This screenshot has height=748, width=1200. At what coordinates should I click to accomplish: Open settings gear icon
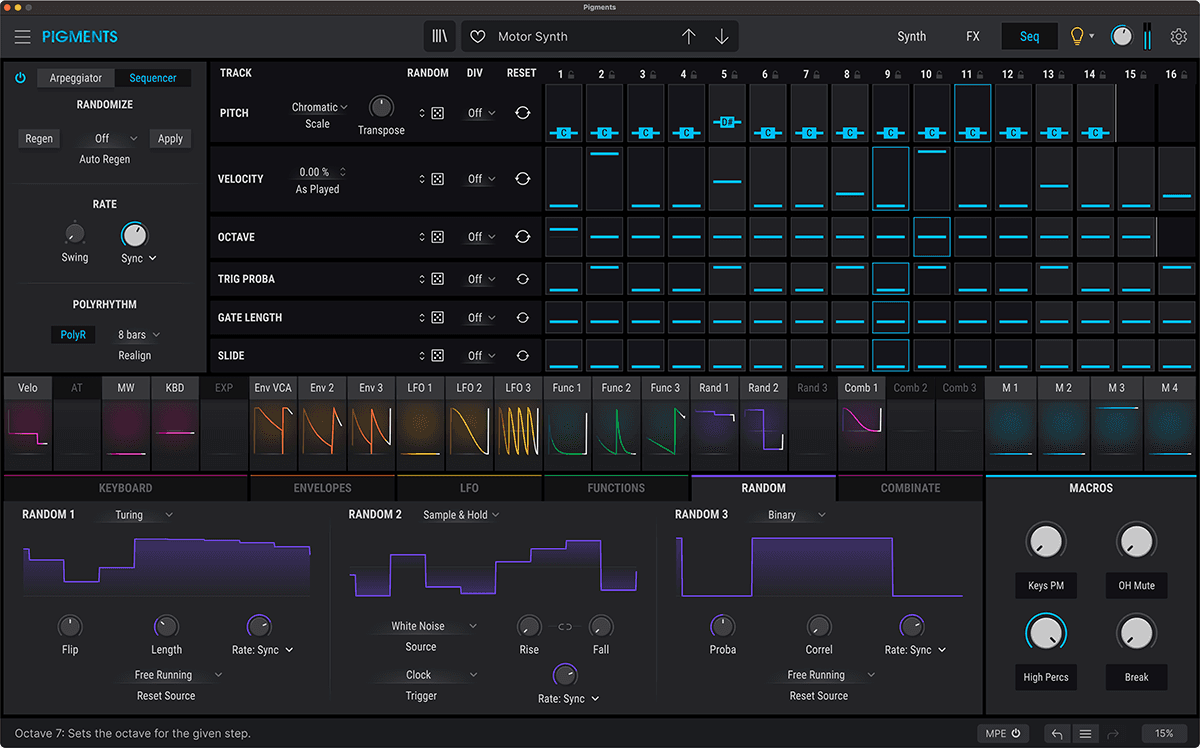pos(1179,37)
